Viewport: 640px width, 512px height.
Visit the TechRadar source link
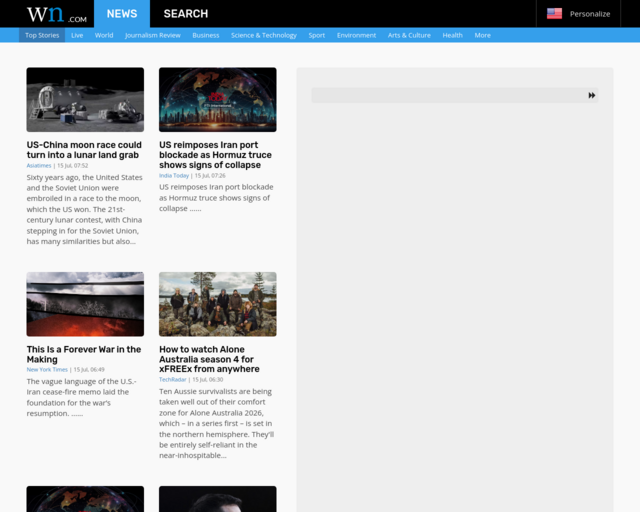click(x=173, y=379)
